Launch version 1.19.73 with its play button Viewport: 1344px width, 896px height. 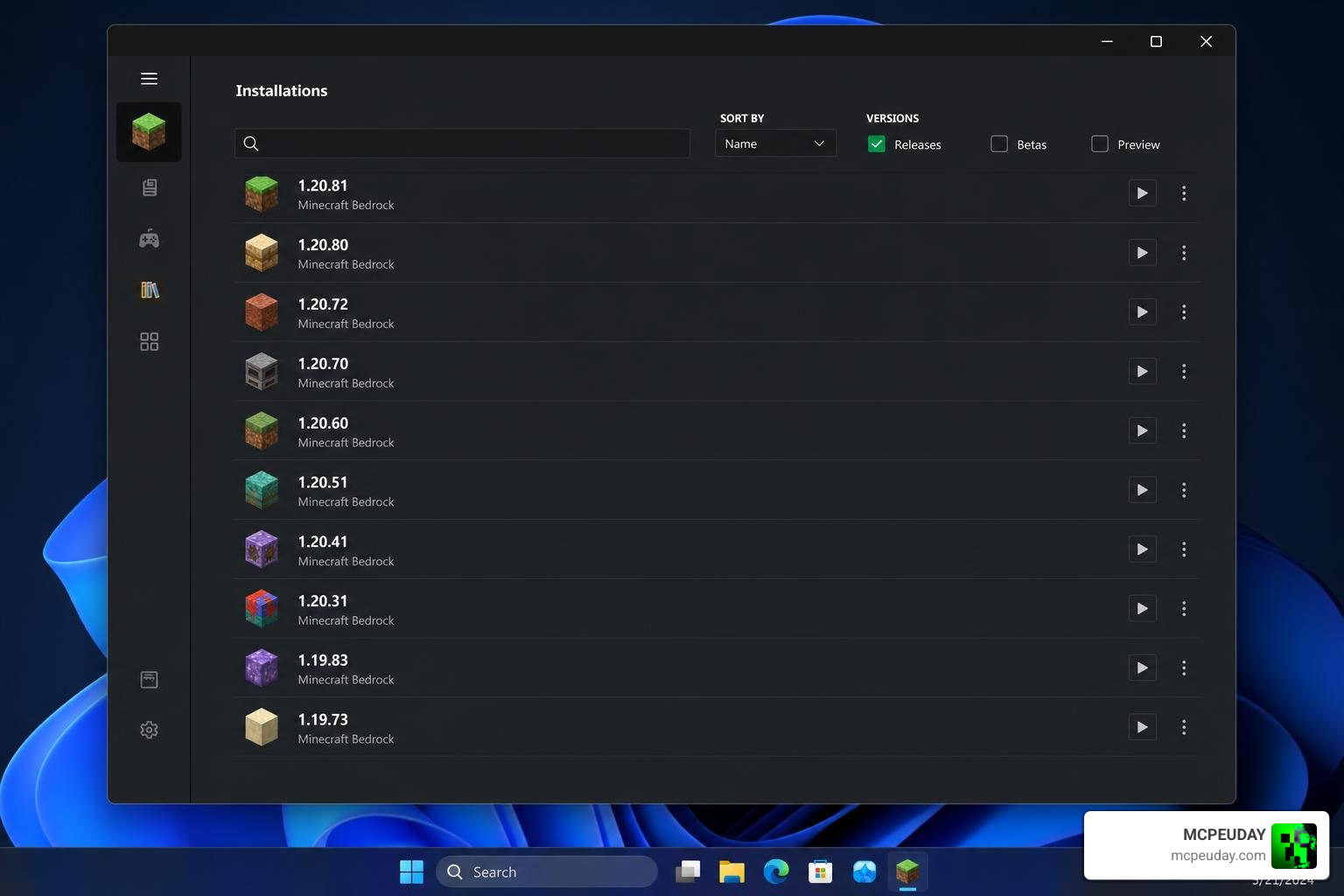click(1143, 727)
